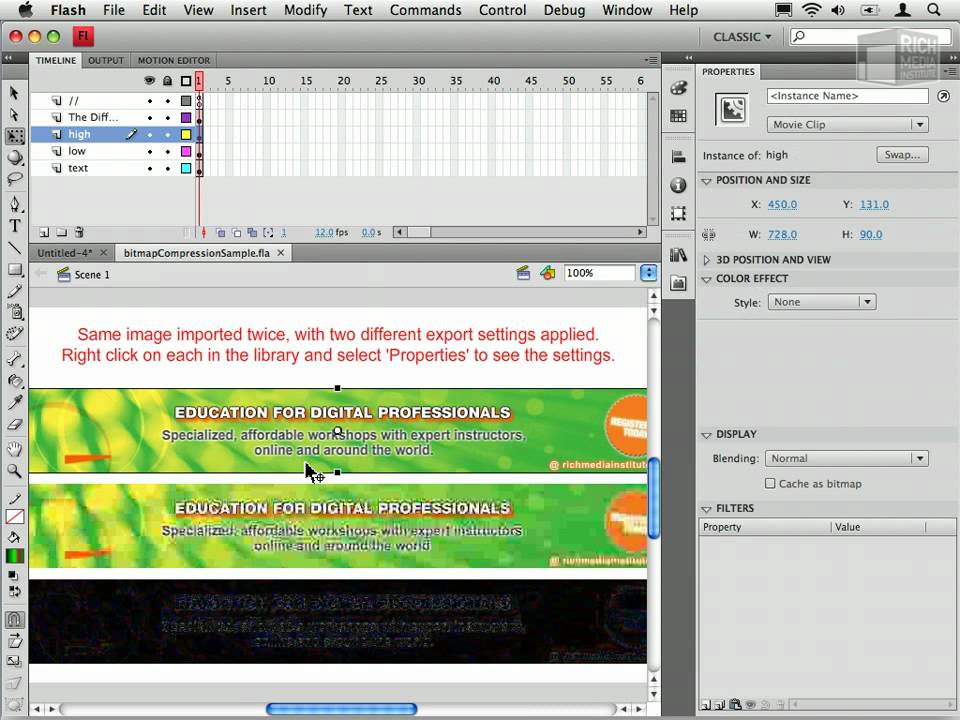The height and width of the screenshot is (720, 960).
Task: Enable Cache as bitmap checkbox
Action: coord(770,484)
